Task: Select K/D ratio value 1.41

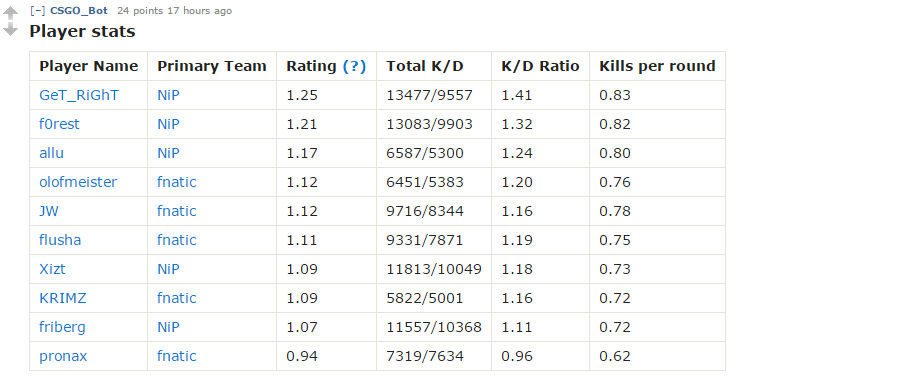Action: tap(517, 95)
